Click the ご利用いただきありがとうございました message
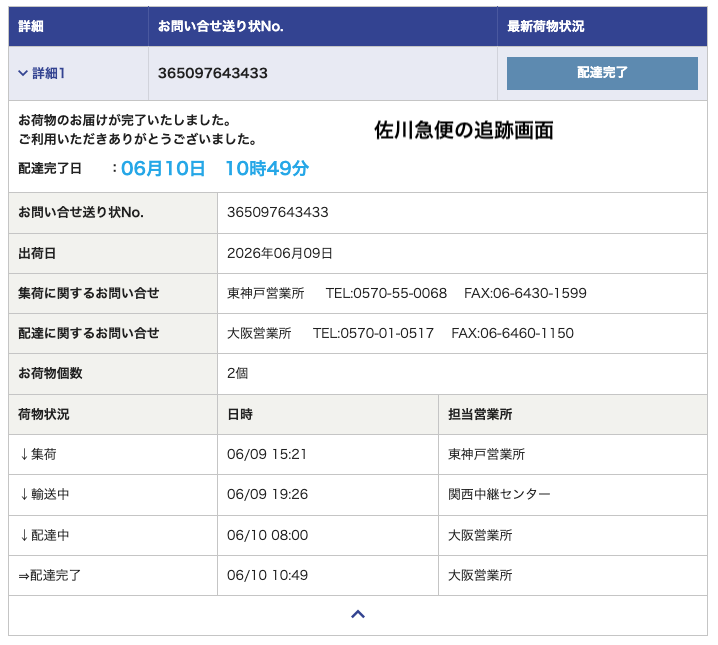The image size is (718, 645). (137, 139)
